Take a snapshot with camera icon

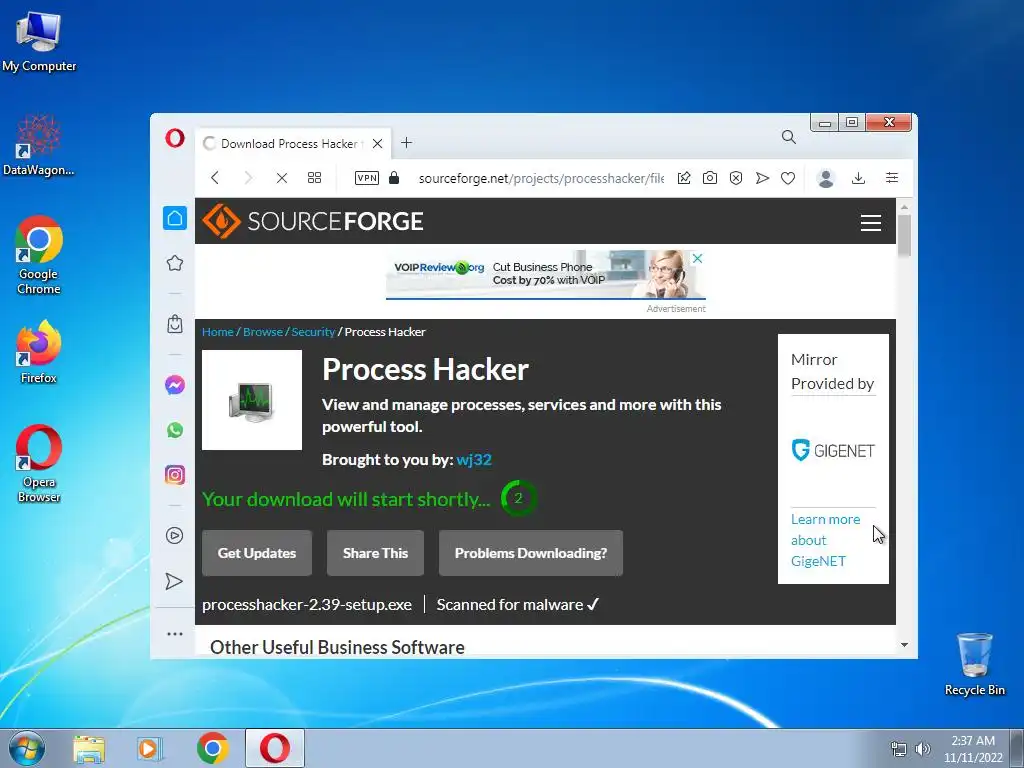pyautogui.click(x=710, y=178)
